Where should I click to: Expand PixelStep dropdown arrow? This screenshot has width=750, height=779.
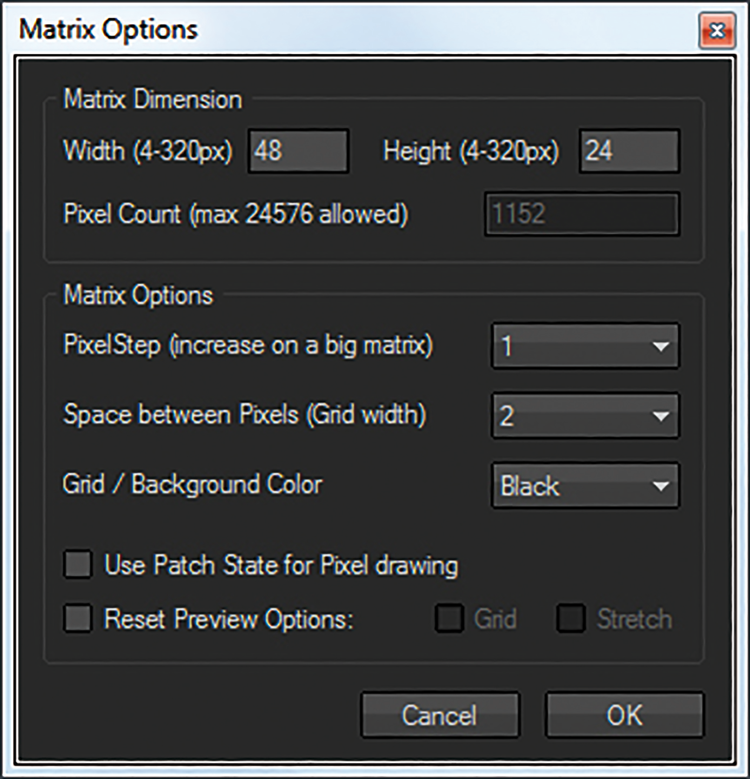tap(661, 346)
